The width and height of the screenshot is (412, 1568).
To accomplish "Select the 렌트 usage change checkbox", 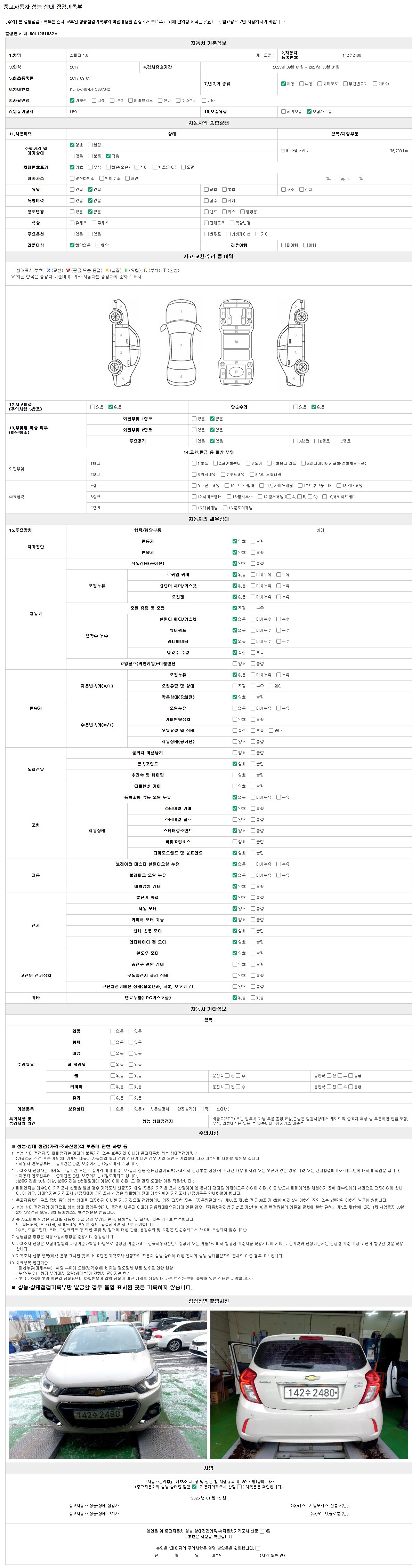I will coord(206,212).
